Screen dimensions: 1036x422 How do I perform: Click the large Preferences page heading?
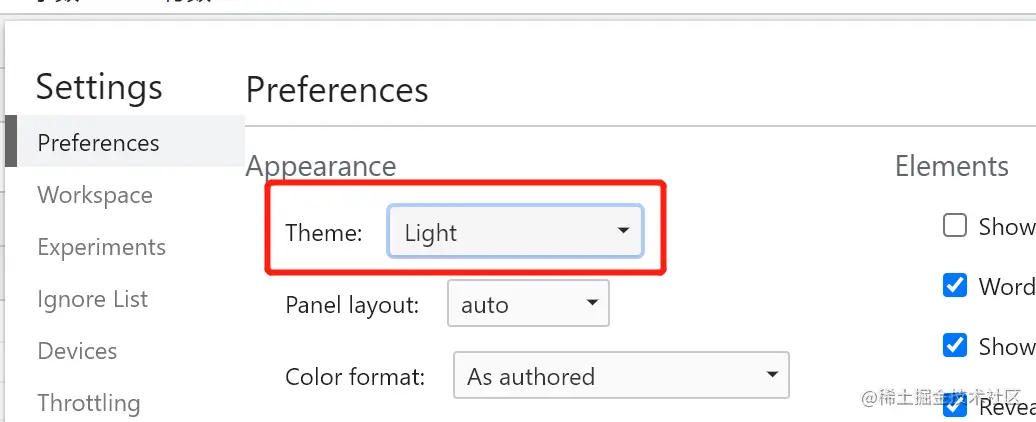tap(337, 90)
